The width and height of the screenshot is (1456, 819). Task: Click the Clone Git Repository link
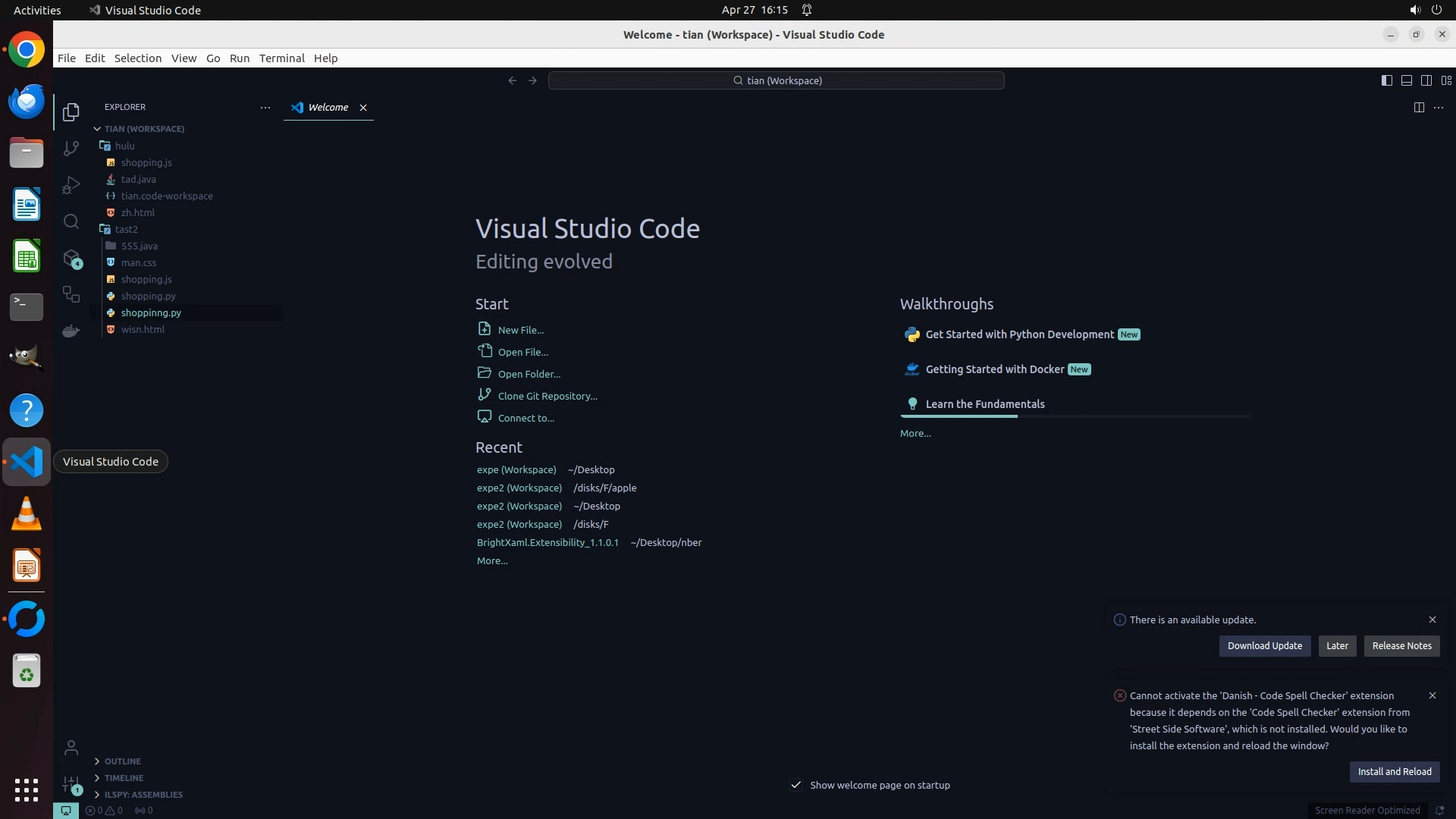click(x=548, y=396)
